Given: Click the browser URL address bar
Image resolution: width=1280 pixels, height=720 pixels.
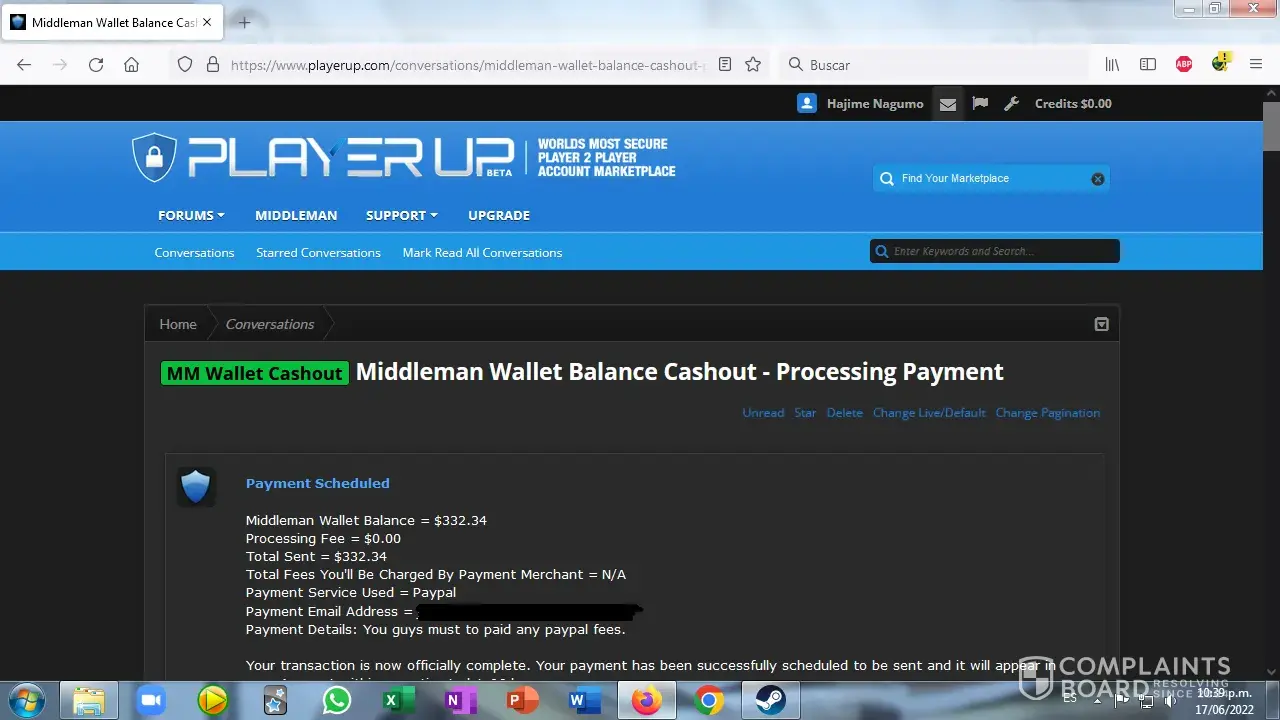Looking at the screenshot, I should [x=468, y=64].
